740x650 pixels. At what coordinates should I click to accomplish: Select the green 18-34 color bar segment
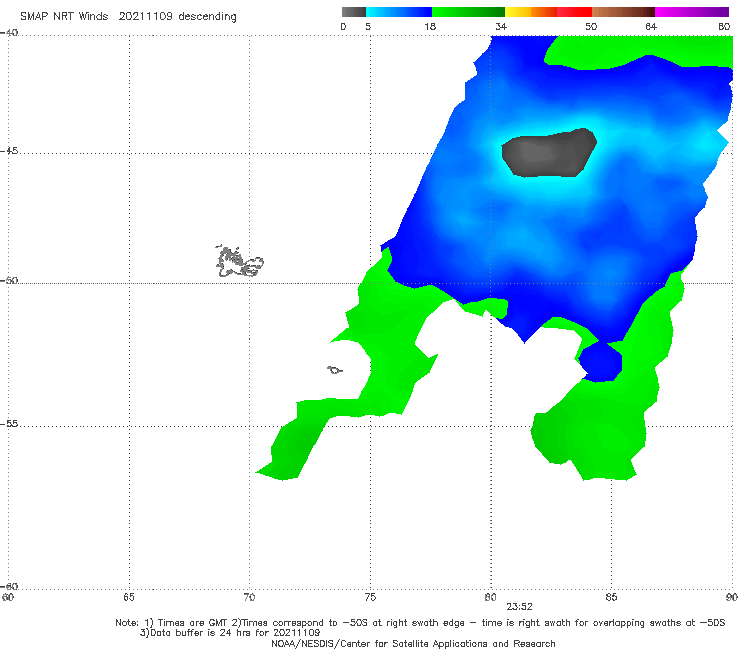[468, 12]
